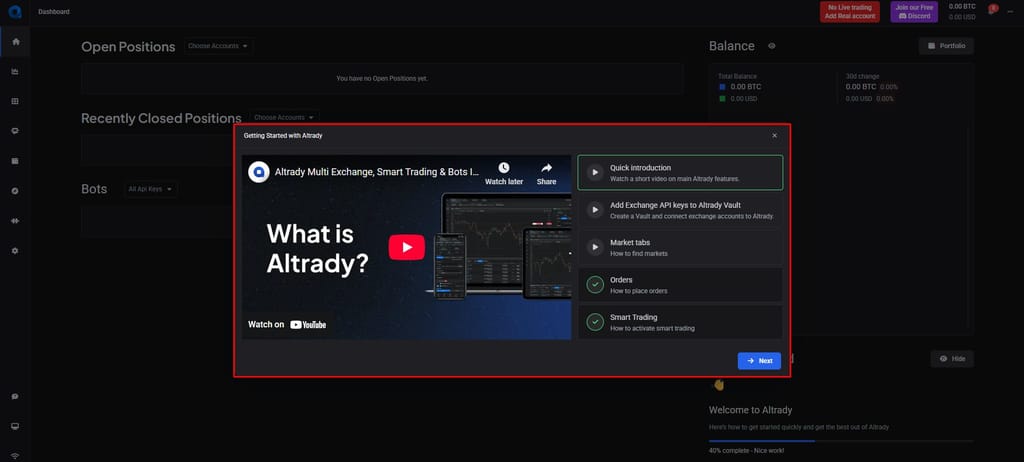Click the monitor icon near sidebar bottom
The image size is (1024, 462).
coord(15,426)
